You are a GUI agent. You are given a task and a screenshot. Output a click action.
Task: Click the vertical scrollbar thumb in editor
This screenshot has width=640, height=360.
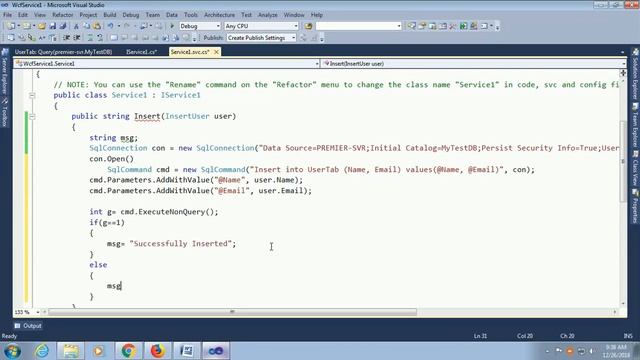point(623,161)
